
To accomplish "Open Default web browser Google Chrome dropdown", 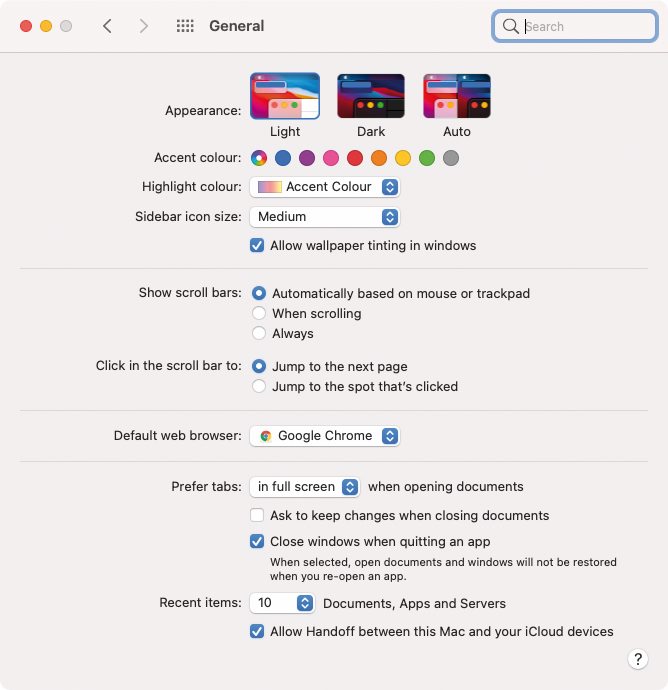I will point(325,436).
